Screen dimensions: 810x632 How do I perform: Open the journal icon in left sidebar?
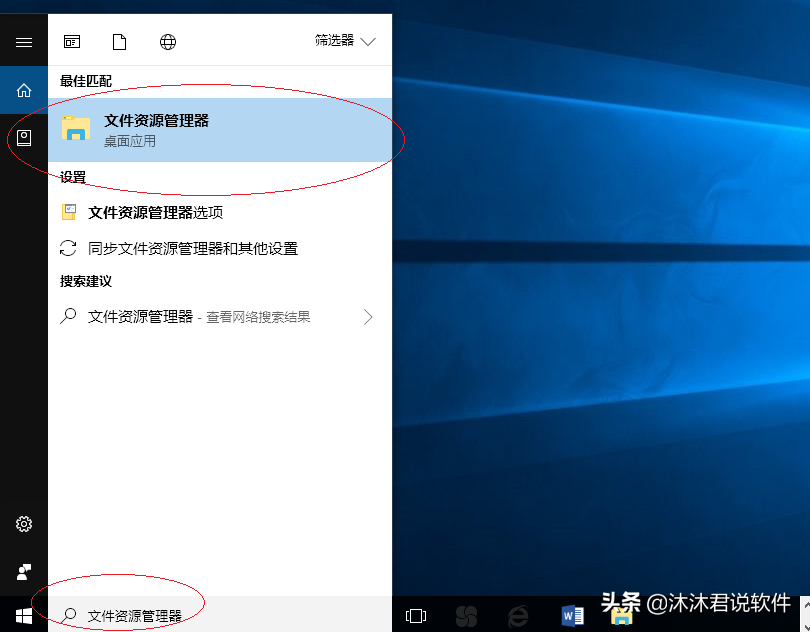click(x=23, y=137)
